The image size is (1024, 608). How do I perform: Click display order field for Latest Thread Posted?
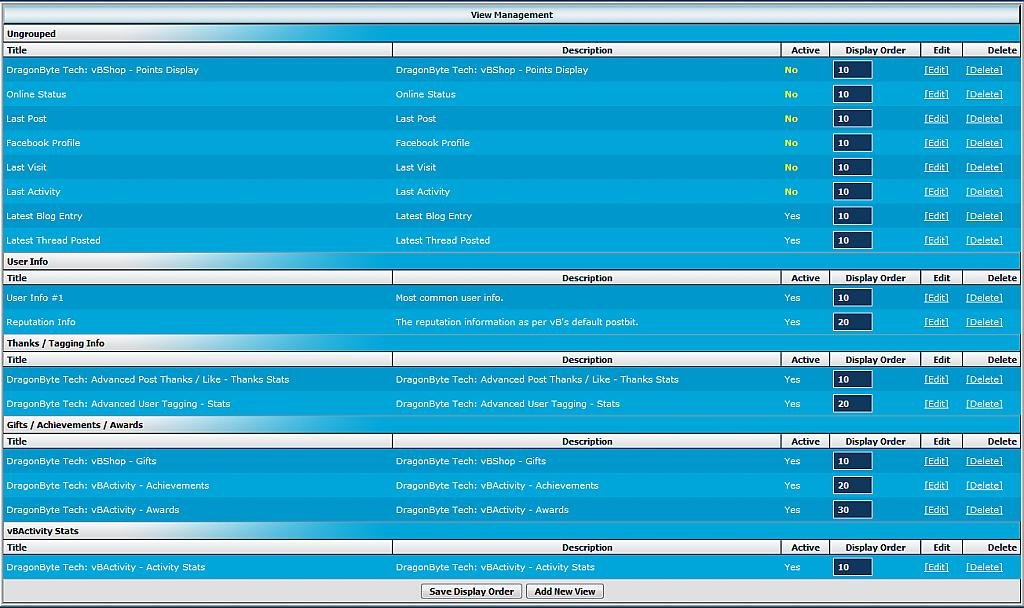tap(852, 240)
